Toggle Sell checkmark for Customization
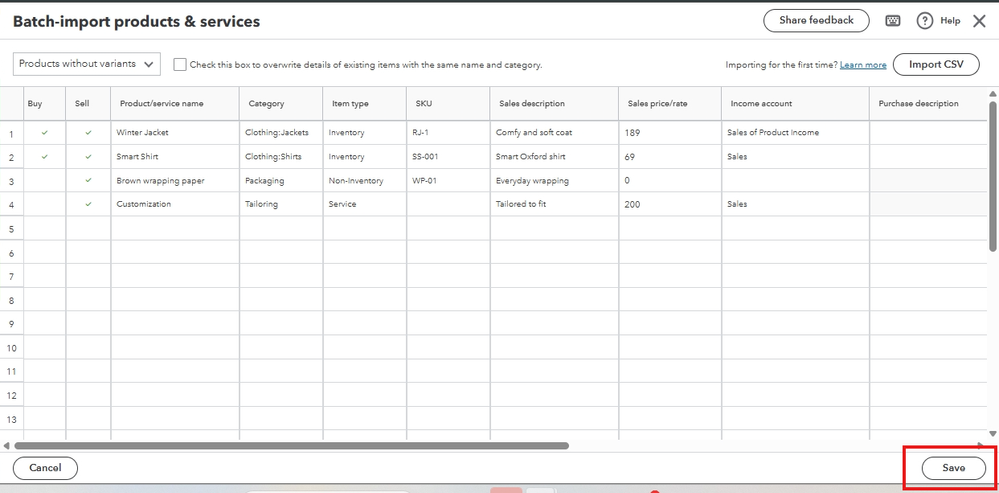This screenshot has height=493, width=999. [88, 204]
